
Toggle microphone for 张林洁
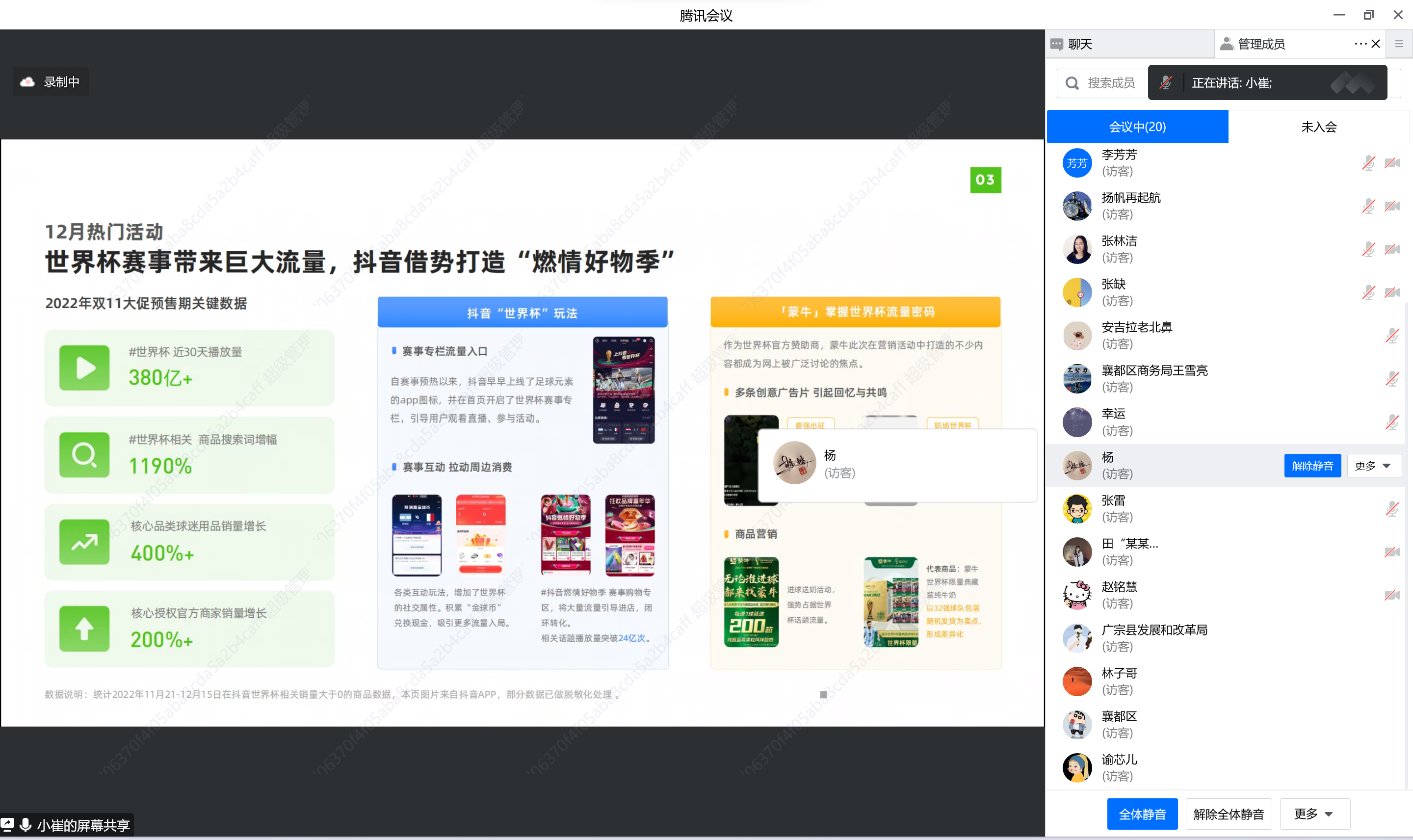click(1368, 249)
